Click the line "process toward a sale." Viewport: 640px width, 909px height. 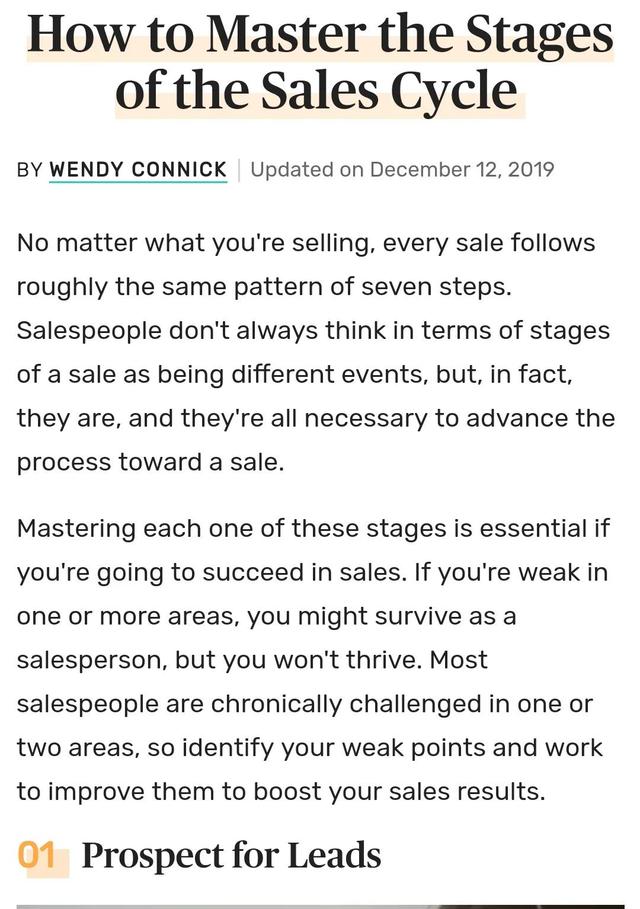pyautogui.click(x=150, y=463)
